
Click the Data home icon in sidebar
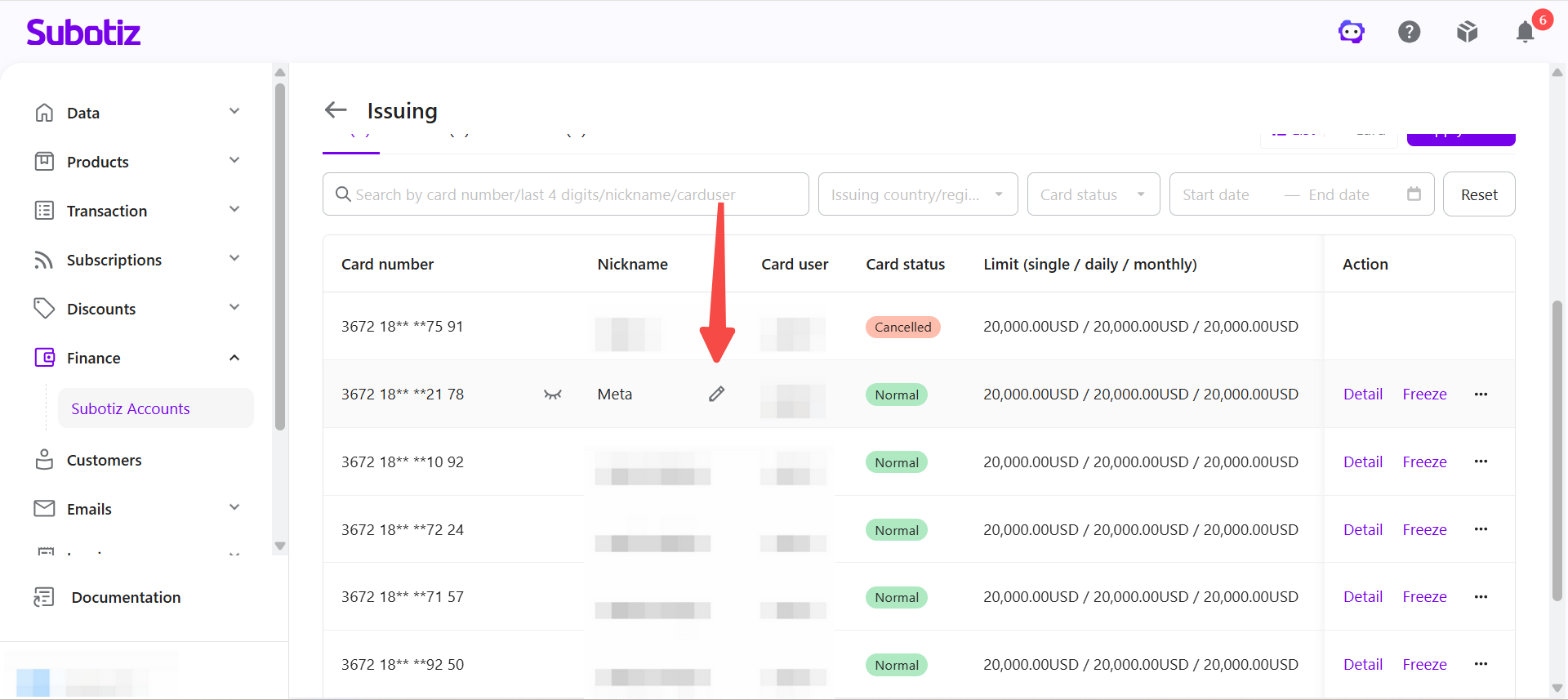tap(44, 113)
